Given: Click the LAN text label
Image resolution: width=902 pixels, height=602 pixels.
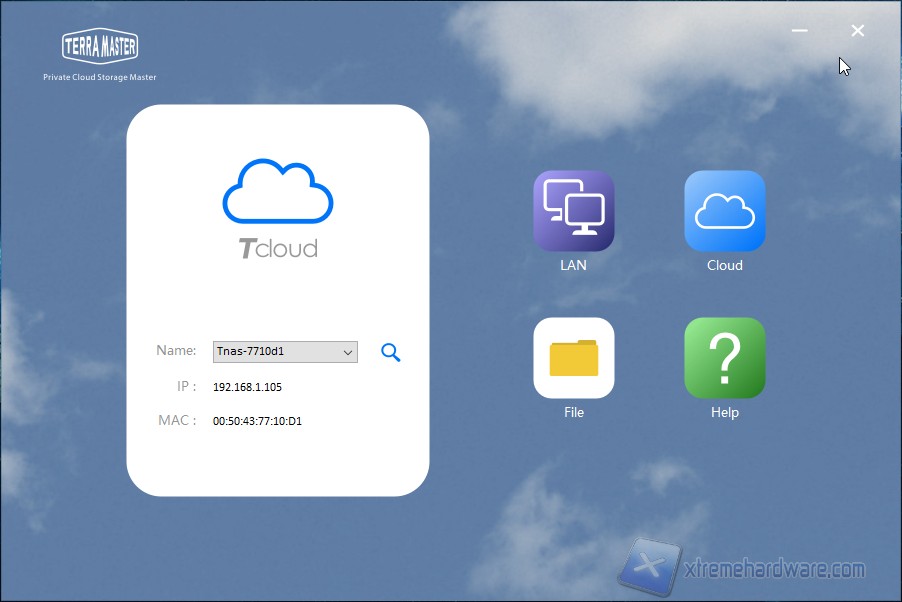Looking at the screenshot, I should [573, 265].
